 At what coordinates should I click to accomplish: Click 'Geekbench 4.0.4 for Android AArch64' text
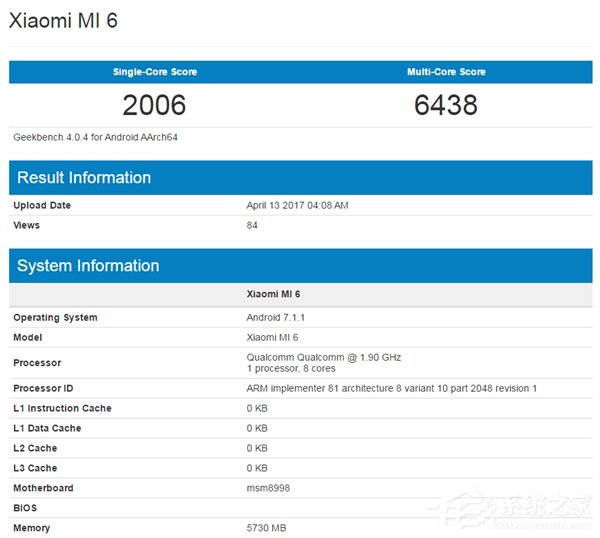[x=95, y=137]
